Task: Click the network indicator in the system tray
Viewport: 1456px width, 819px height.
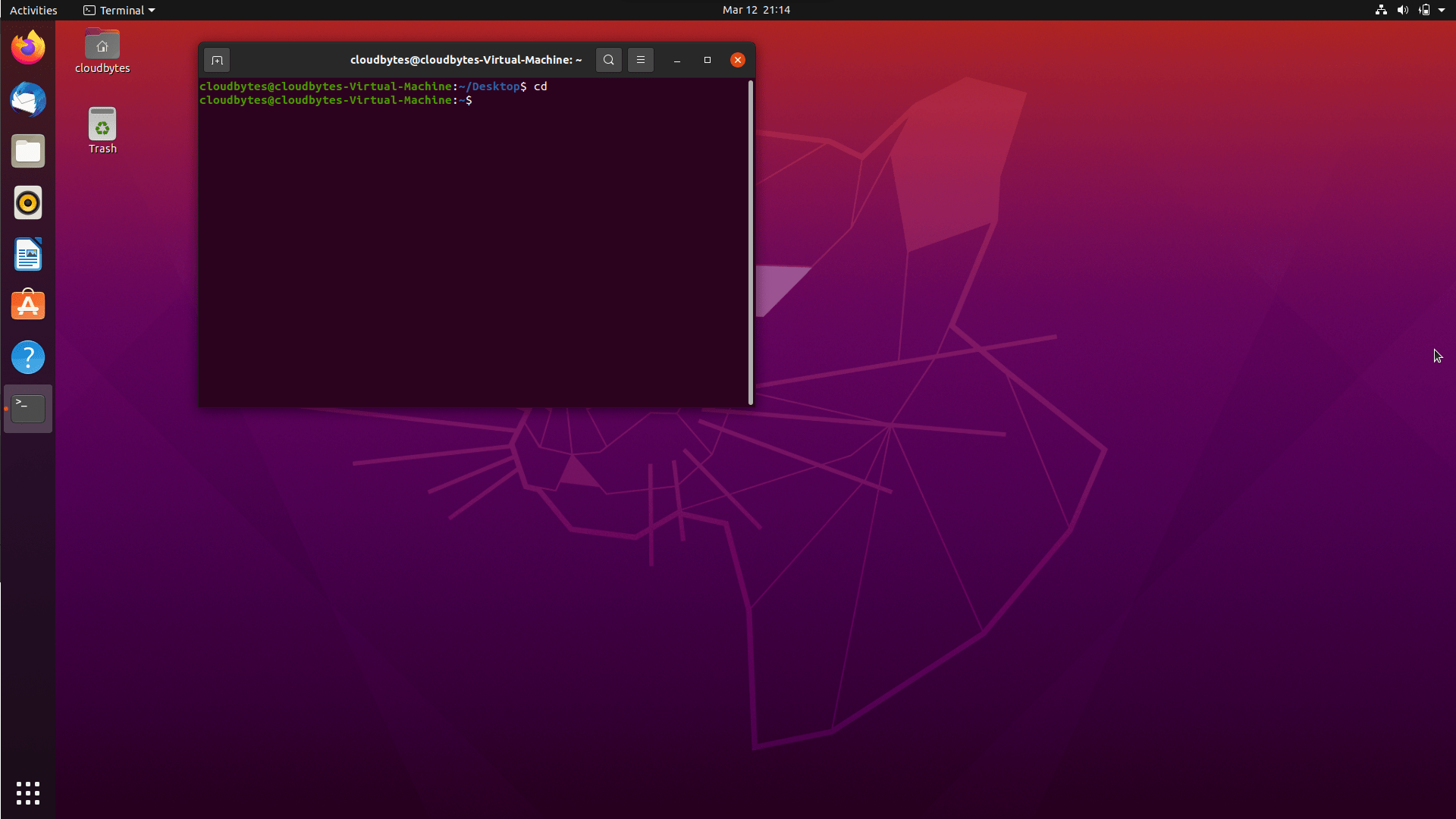Action: 1380,10
